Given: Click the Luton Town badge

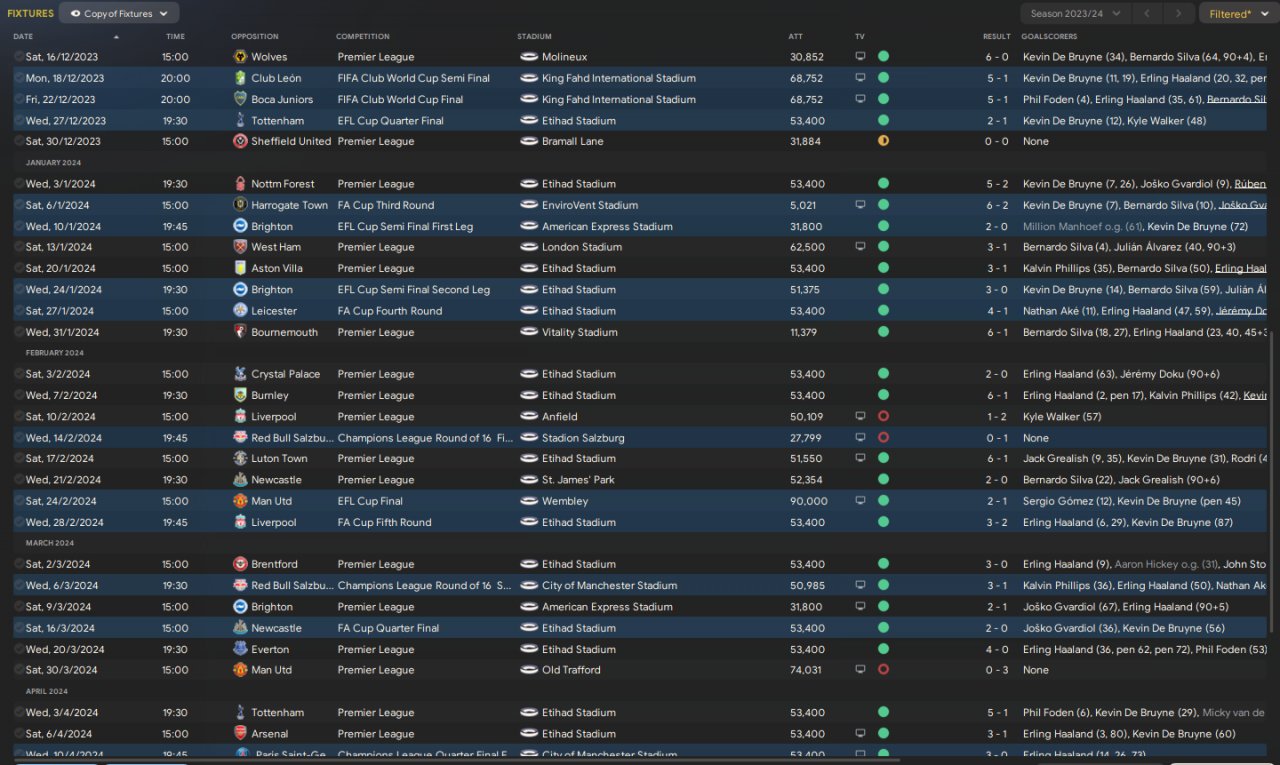Looking at the screenshot, I should coord(240,459).
